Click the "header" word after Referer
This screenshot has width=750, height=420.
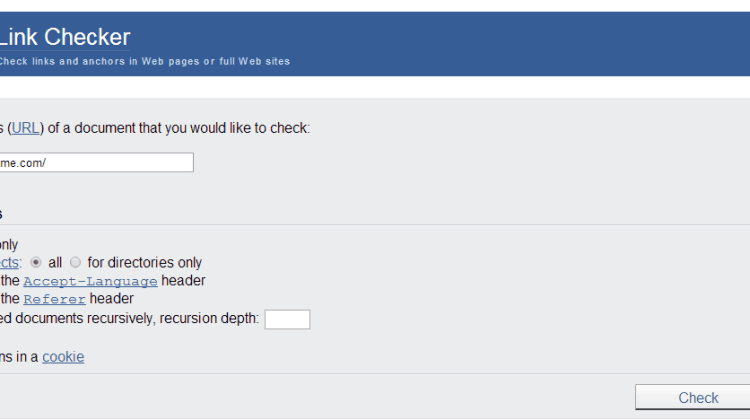click(x=111, y=299)
